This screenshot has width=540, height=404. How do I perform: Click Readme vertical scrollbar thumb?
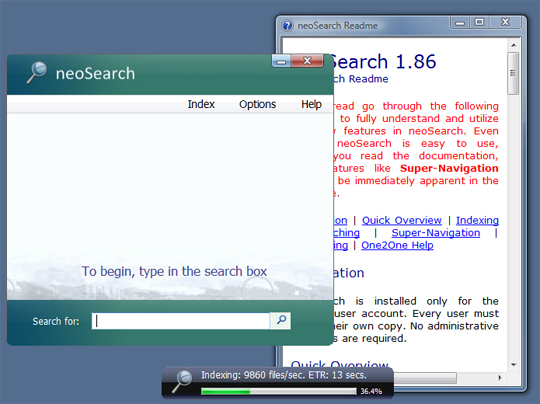[513, 73]
